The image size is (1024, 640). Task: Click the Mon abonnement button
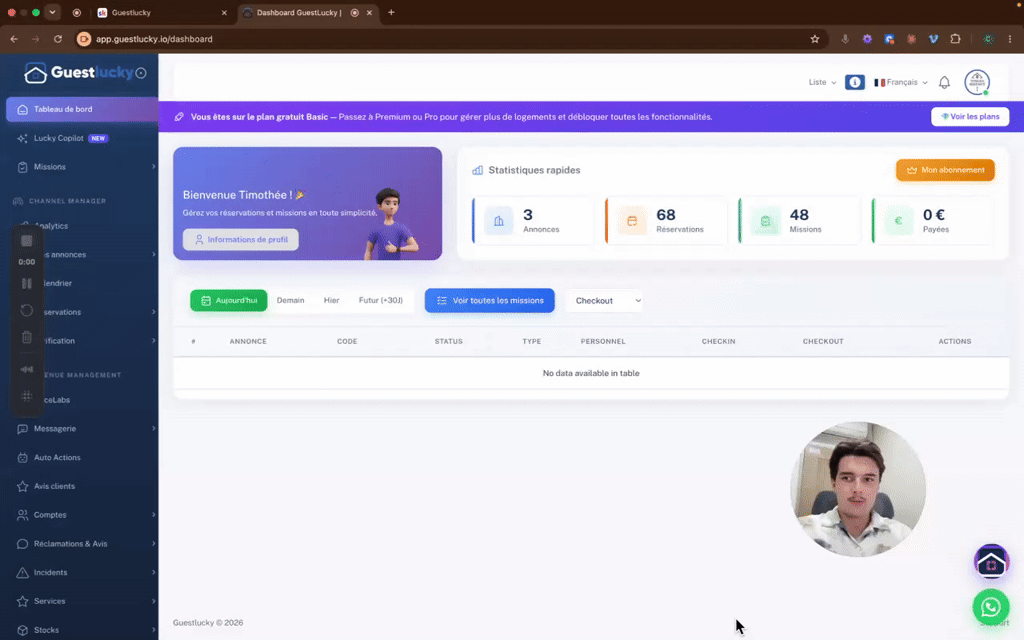(945, 170)
